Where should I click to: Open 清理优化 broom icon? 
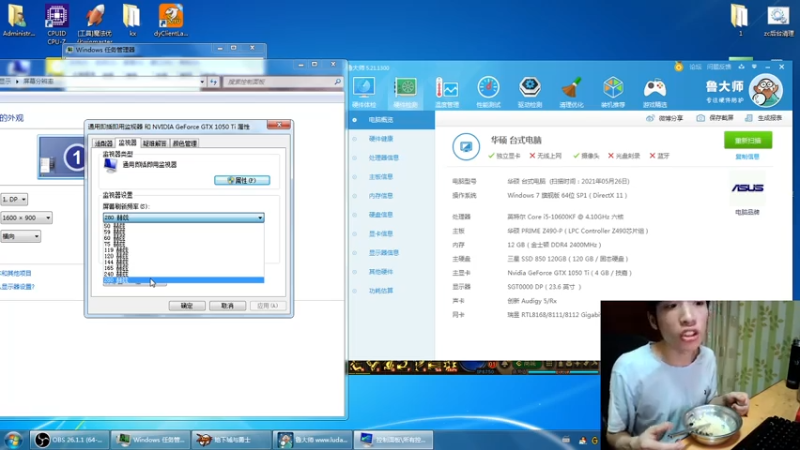(x=571, y=92)
